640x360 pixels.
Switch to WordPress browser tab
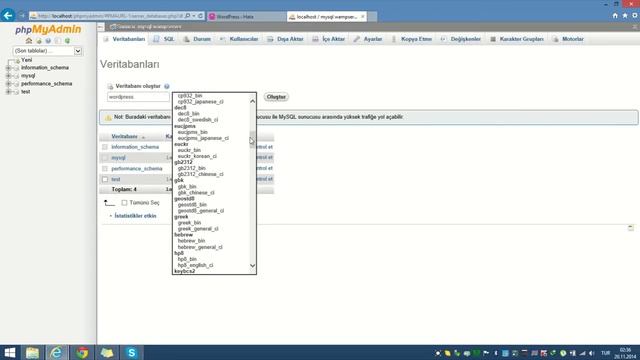[x=246, y=17]
